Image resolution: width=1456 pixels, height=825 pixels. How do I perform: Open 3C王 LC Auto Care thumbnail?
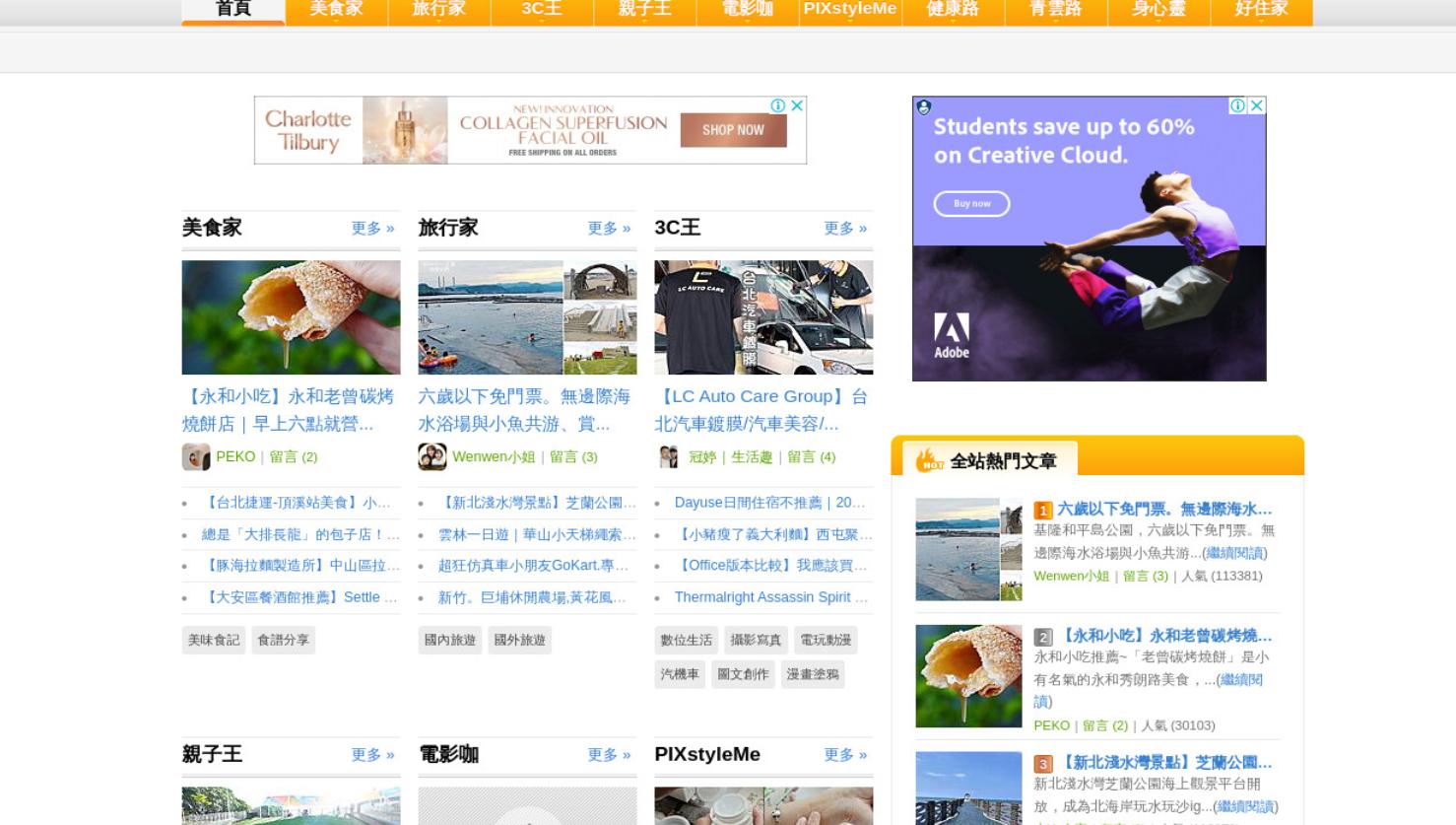(x=763, y=317)
